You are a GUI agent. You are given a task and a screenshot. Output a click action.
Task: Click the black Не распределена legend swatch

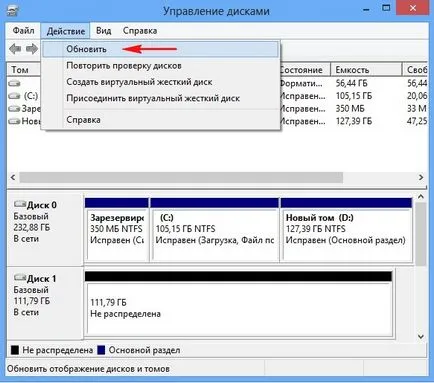[15, 350]
